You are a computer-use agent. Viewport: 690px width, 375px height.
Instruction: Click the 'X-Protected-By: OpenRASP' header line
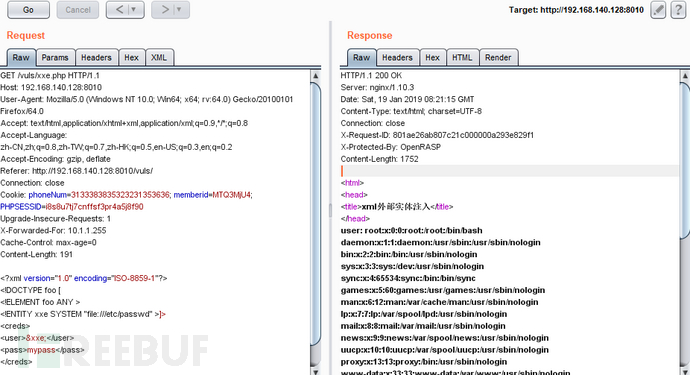(390, 147)
